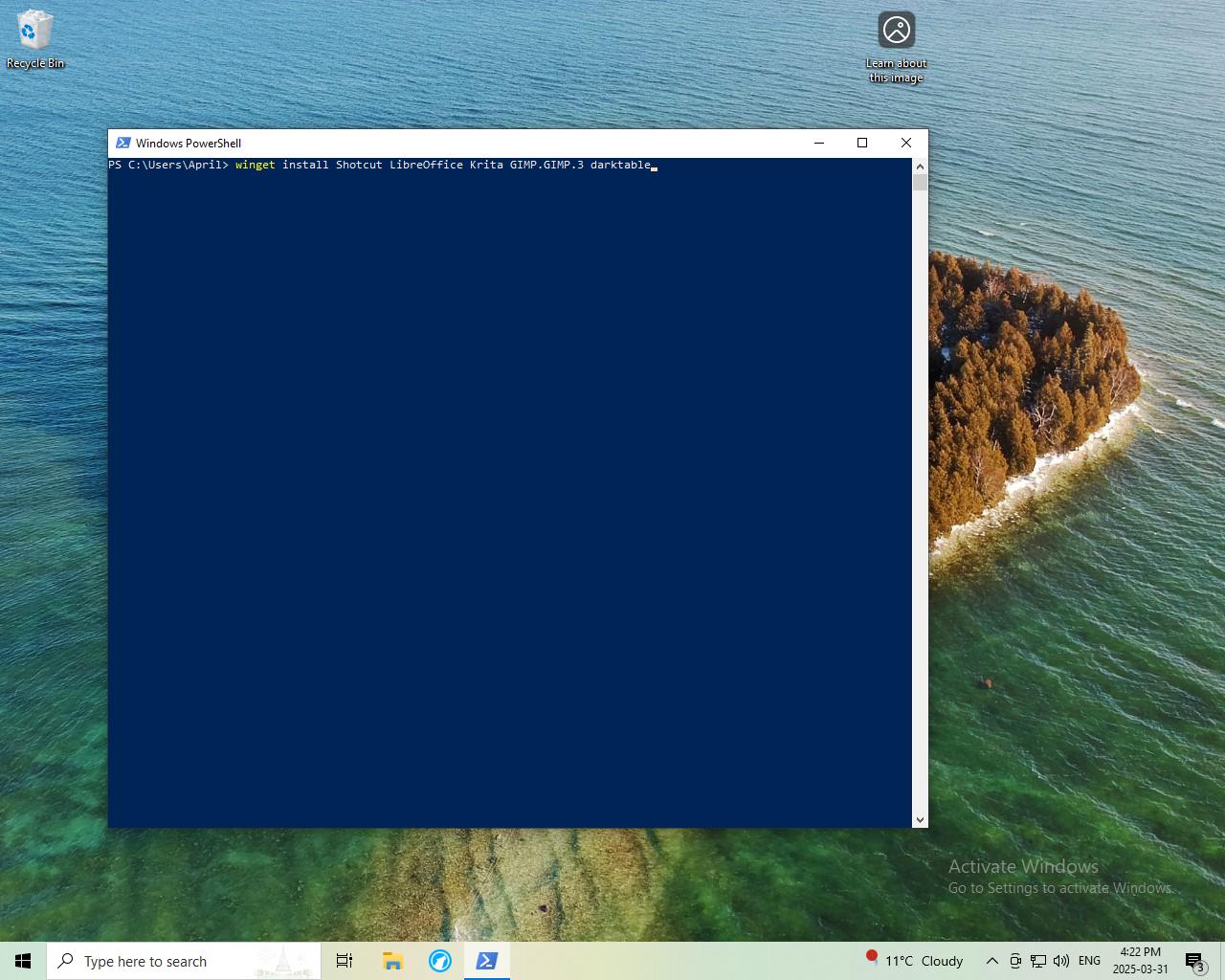Click the PowerShell icon in the window title bar
This screenshot has height=980, width=1225.
tap(123, 143)
